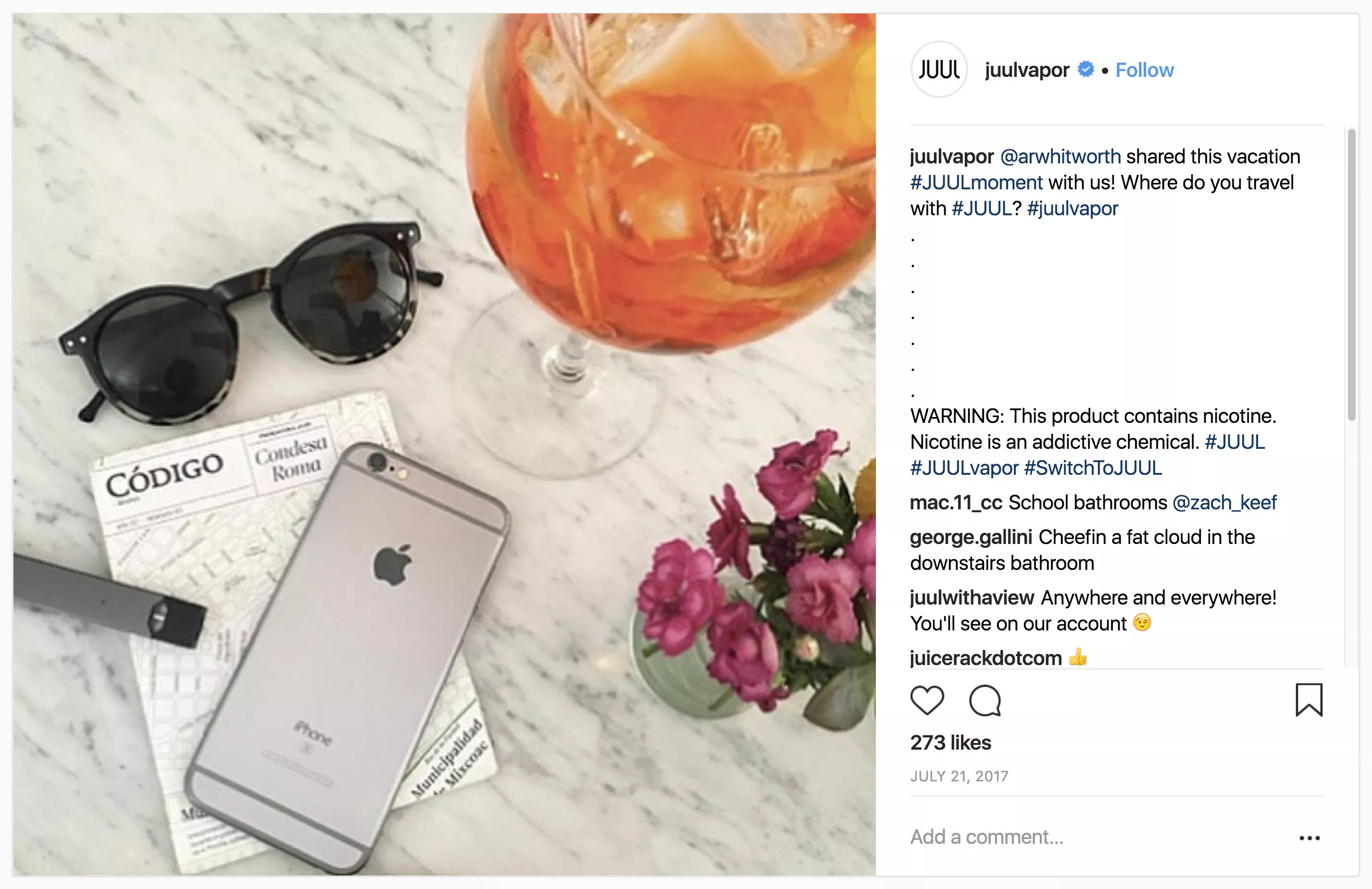The width and height of the screenshot is (1372, 889).
Task: Open comments with the speech bubble icon
Action: 985,701
